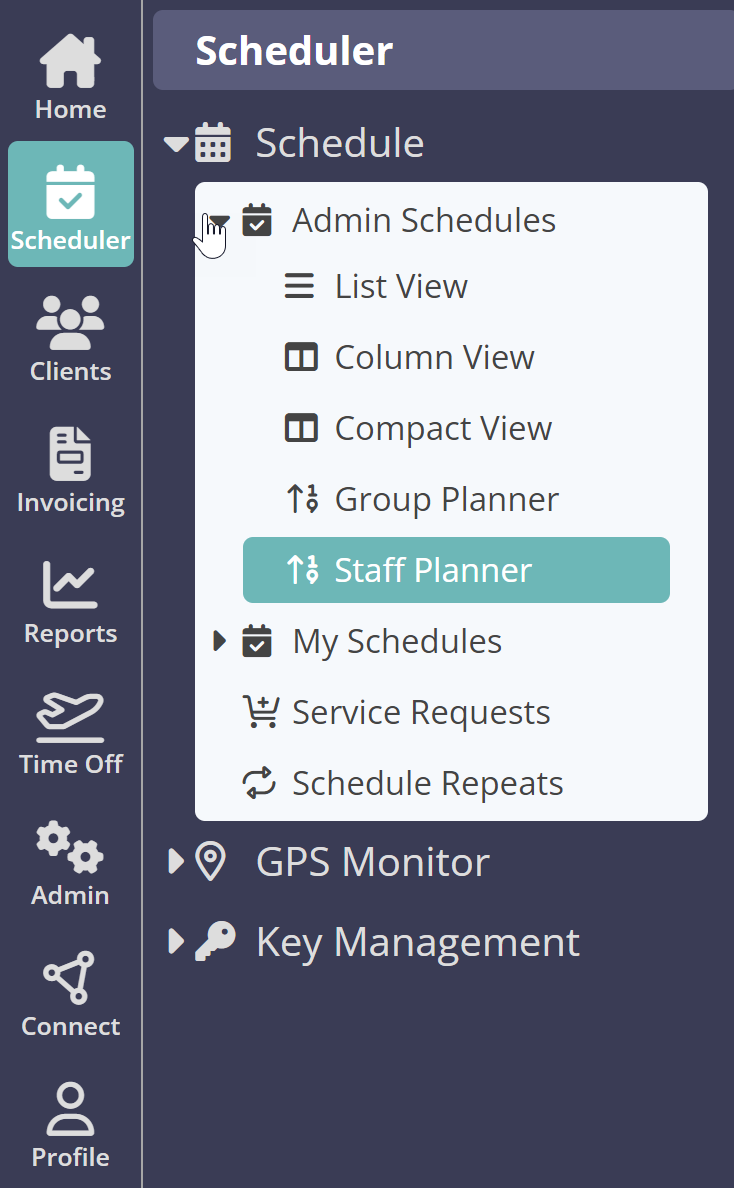Open Admin using the gears icon
This screenshot has height=1188, width=734.
tap(70, 846)
